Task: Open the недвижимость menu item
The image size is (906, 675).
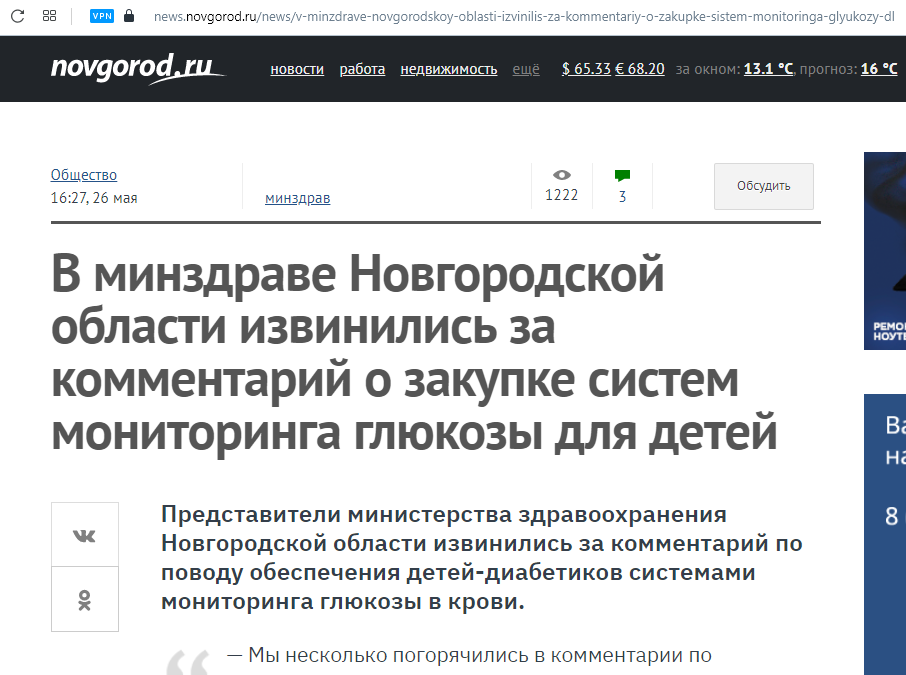Action: pos(448,69)
